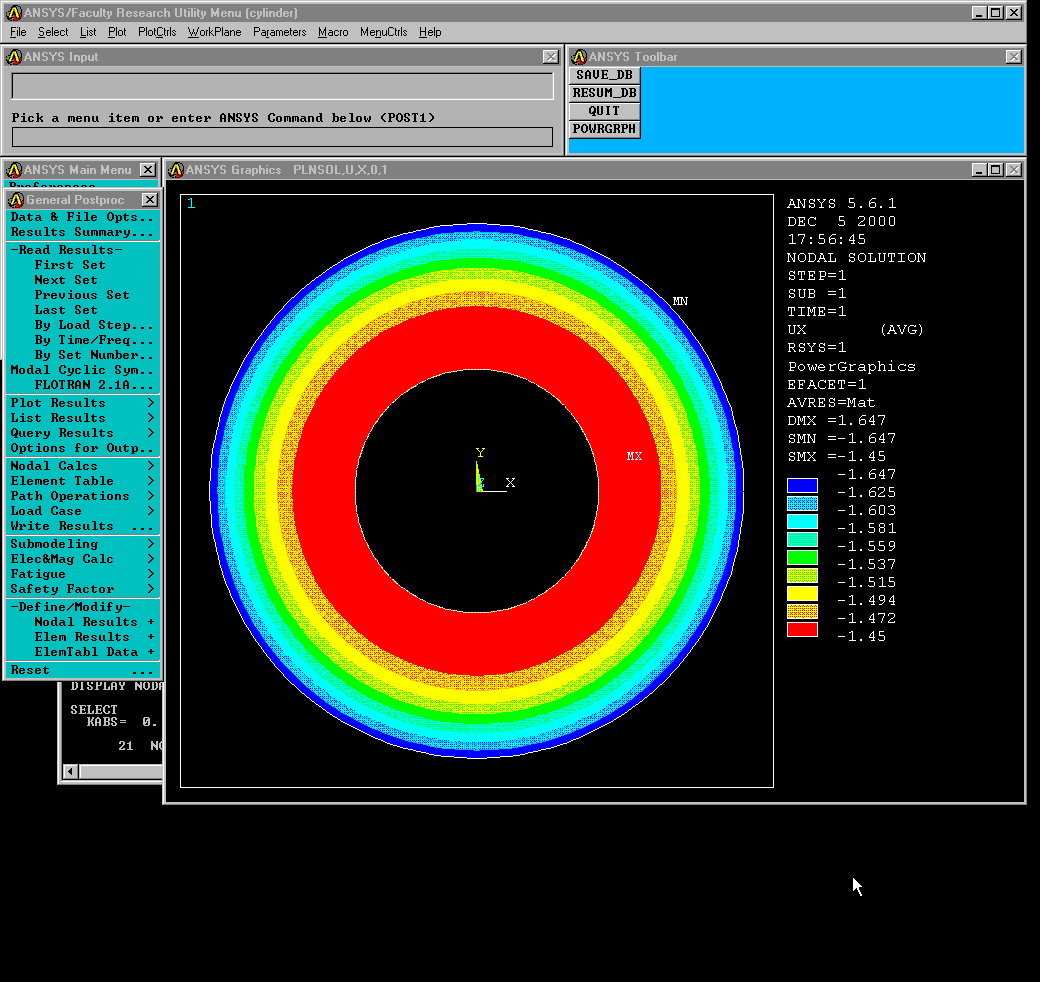Open the Plot menu
Screen dimensions: 1040x982
(x=117, y=32)
